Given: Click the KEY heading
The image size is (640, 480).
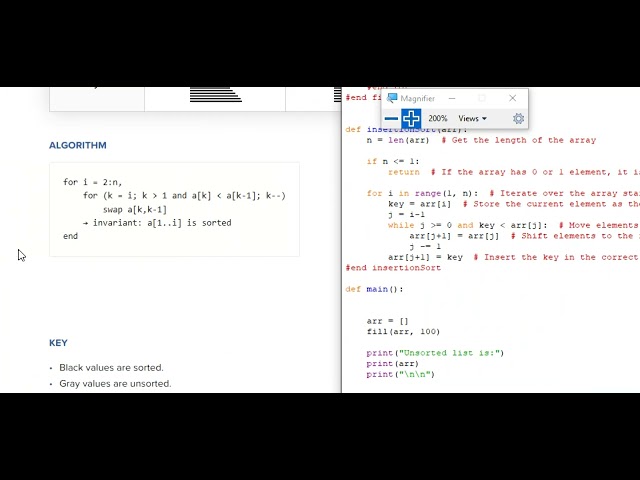Looking at the screenshot, I should pos(58,343).
